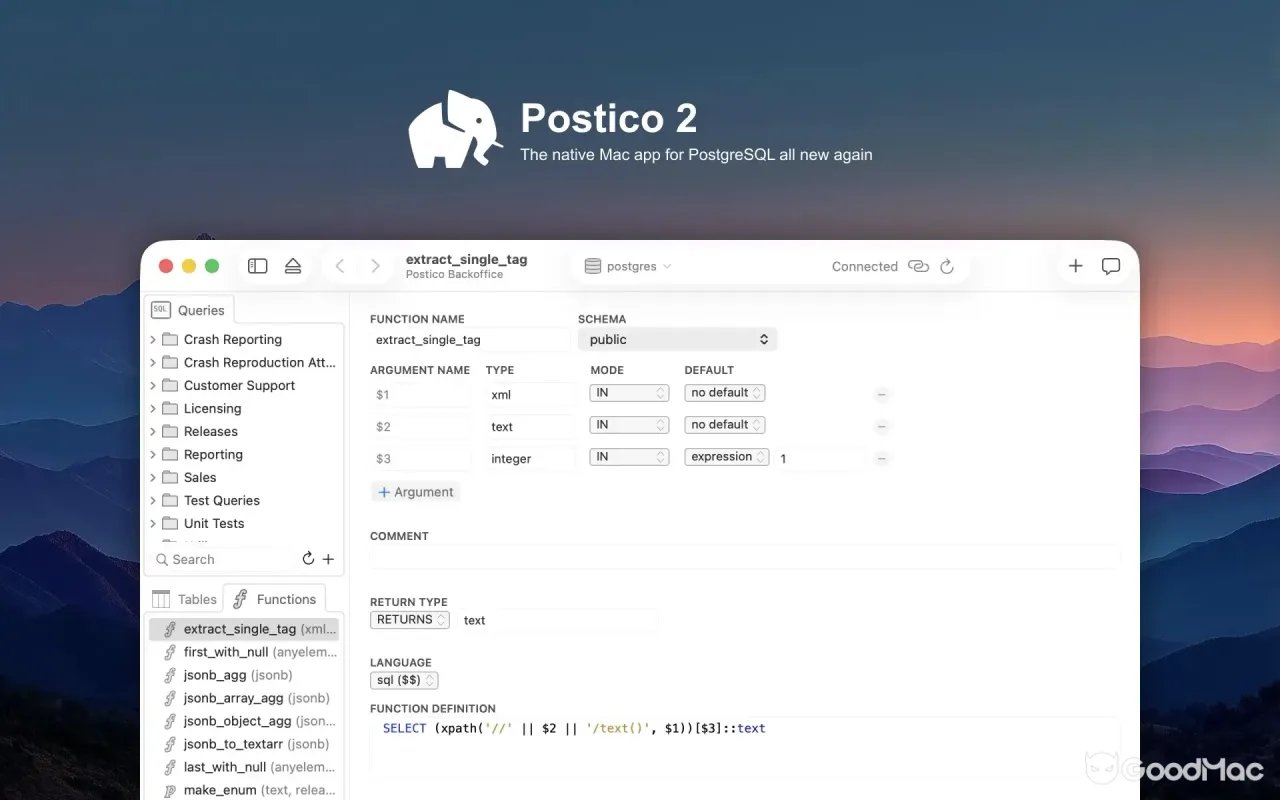
Task: Switch to the Tables tab
Action: [x=184, y=599]
